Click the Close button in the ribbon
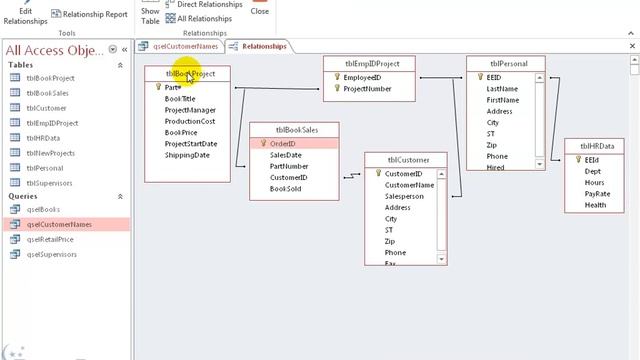The width and height of the screenshot is (640, 360). 260,9
